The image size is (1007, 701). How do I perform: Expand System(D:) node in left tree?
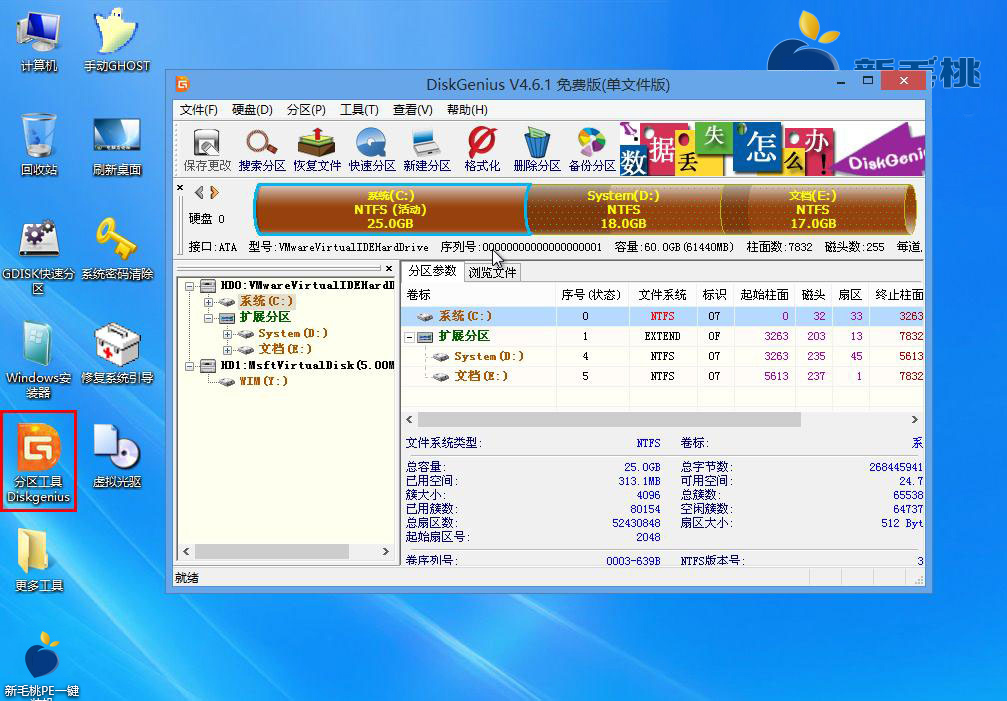pos(227,334)
